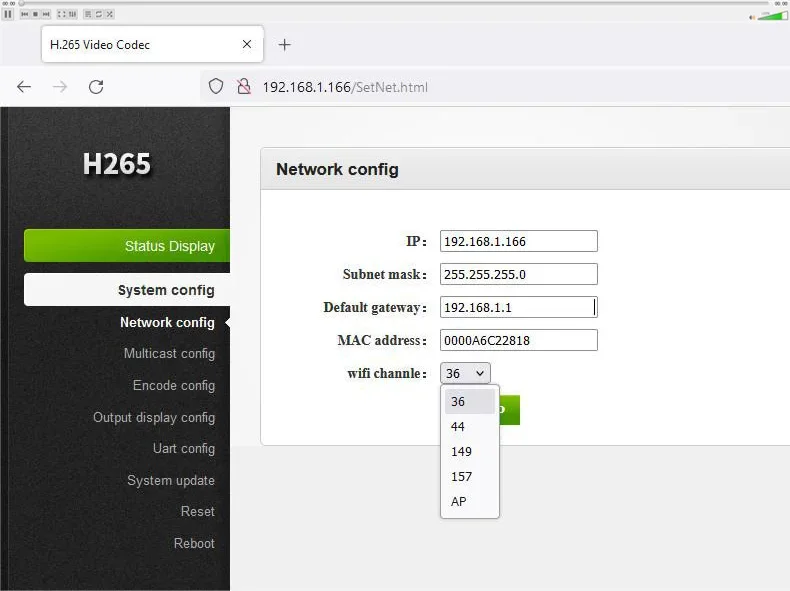Open Encode config in the sidebar

pyautogui.click(x=173, y=386)
